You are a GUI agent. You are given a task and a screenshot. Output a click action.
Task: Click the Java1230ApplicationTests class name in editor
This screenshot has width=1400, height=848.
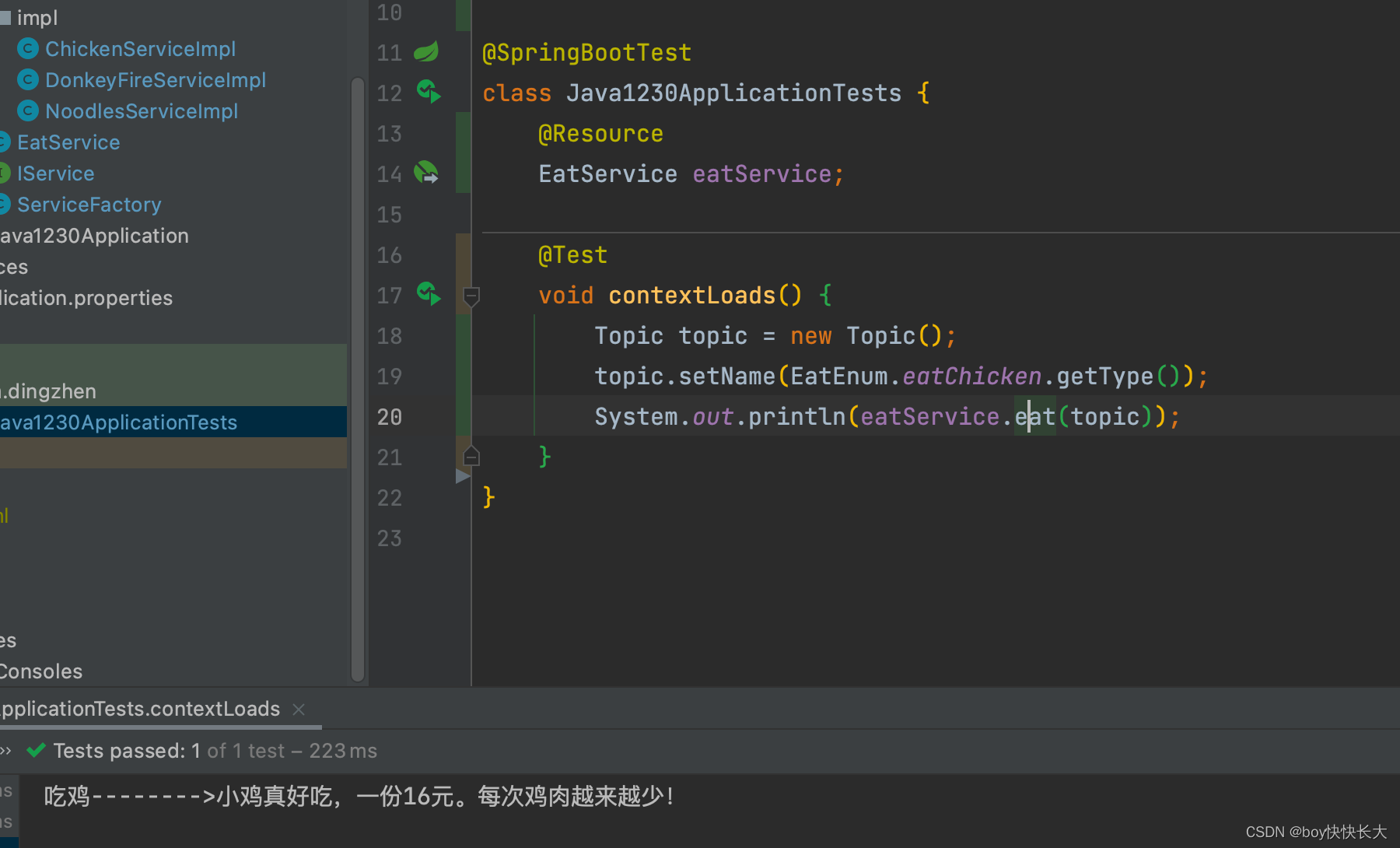point(733,93)
